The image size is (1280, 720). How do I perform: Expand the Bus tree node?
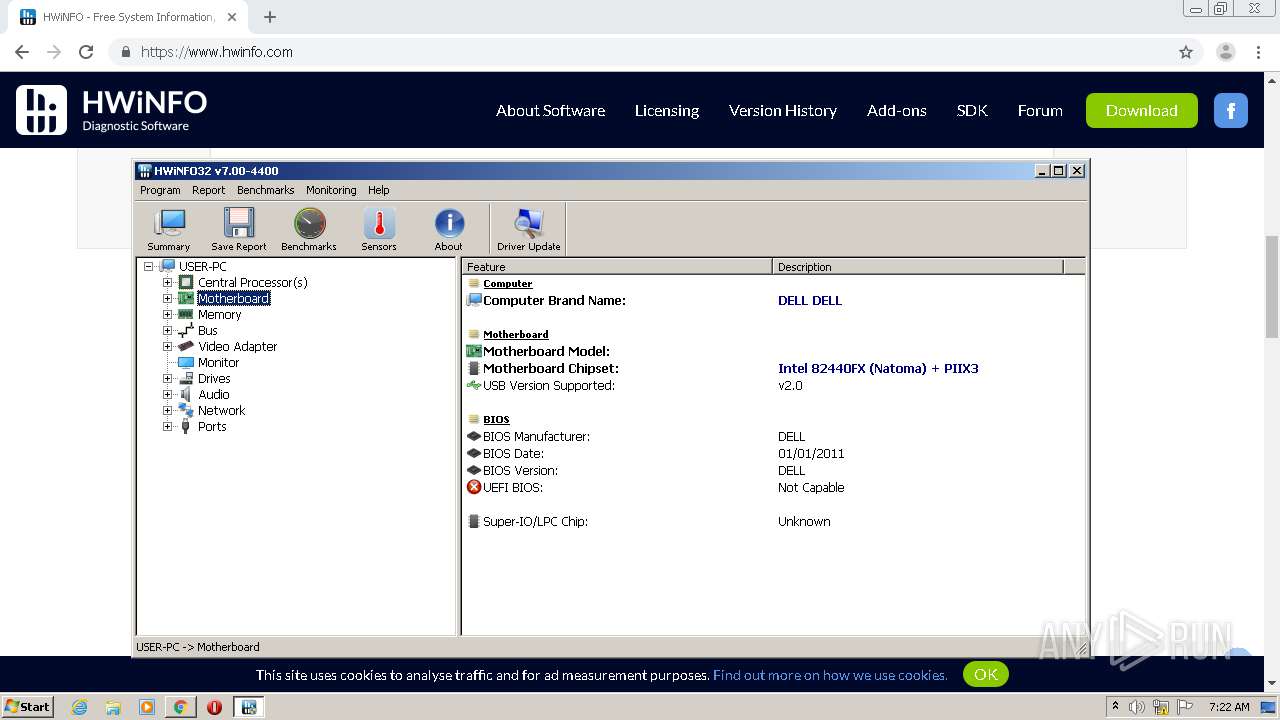click(x=168, y=331)
